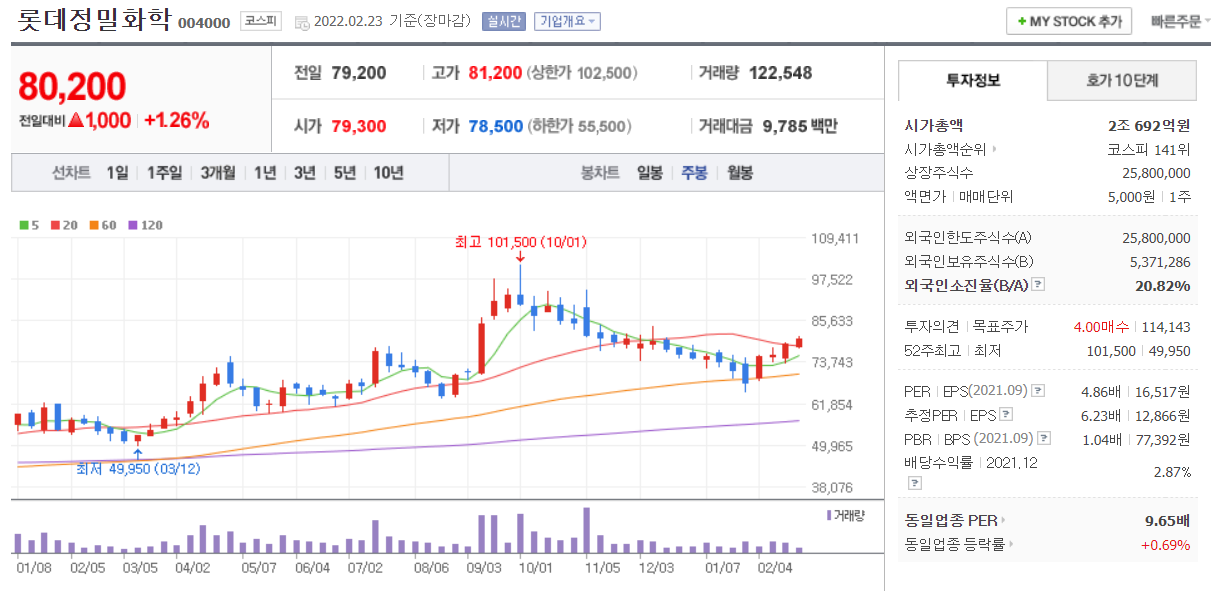
Task: Click the calendar icon beside 2022.02.23
Action: [x=301, y=22]
